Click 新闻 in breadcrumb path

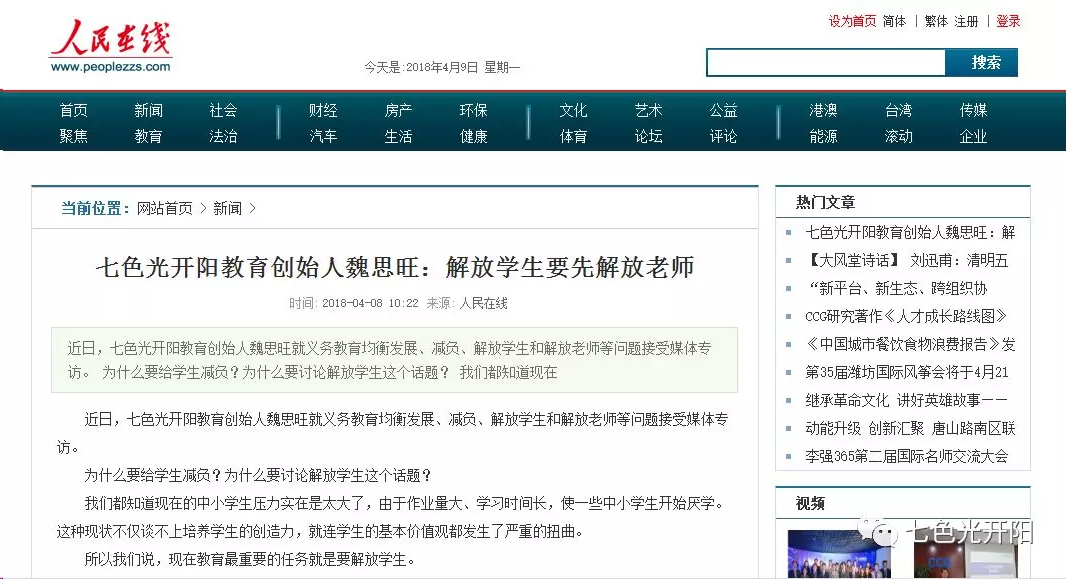227,208
